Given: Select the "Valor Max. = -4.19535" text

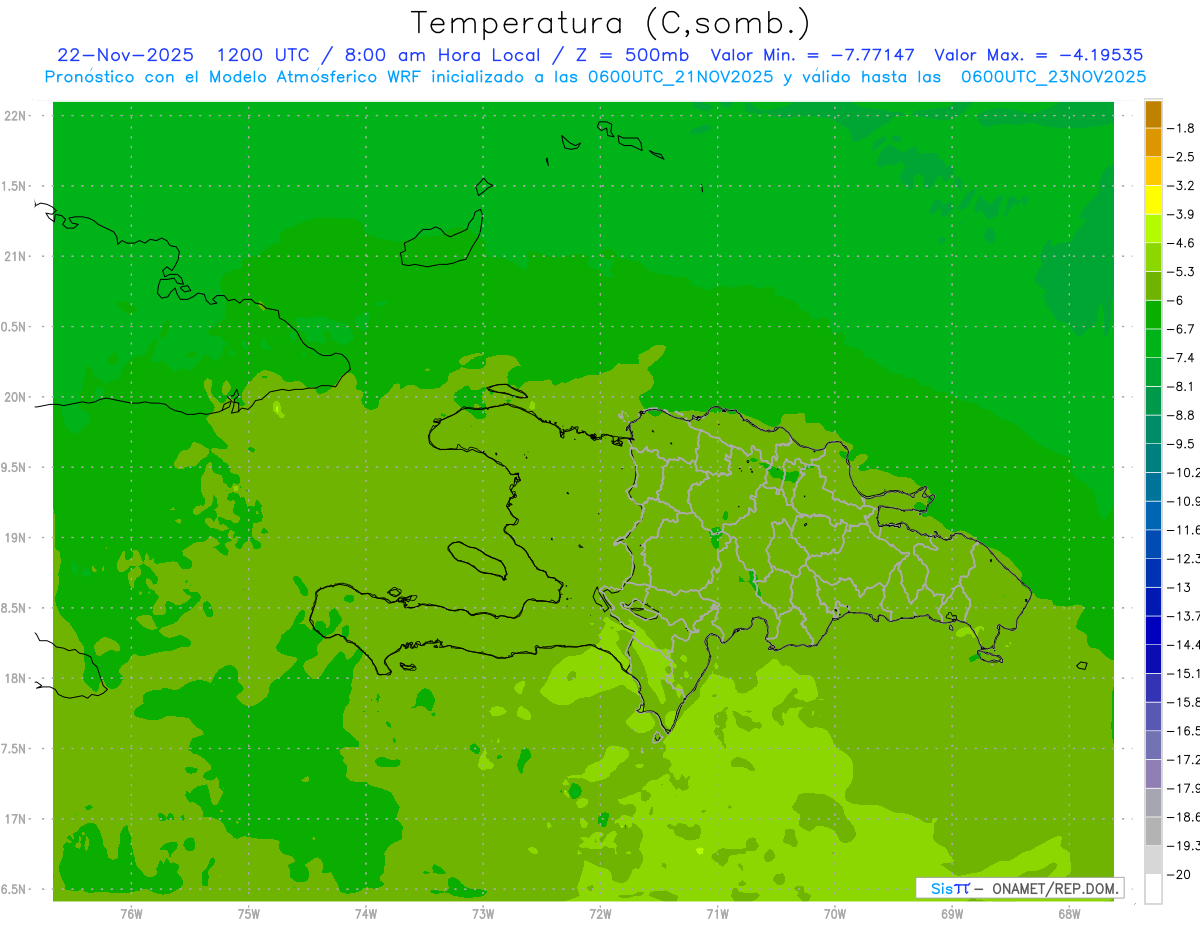Looking at the screenshot, I should coord(1038,55).
